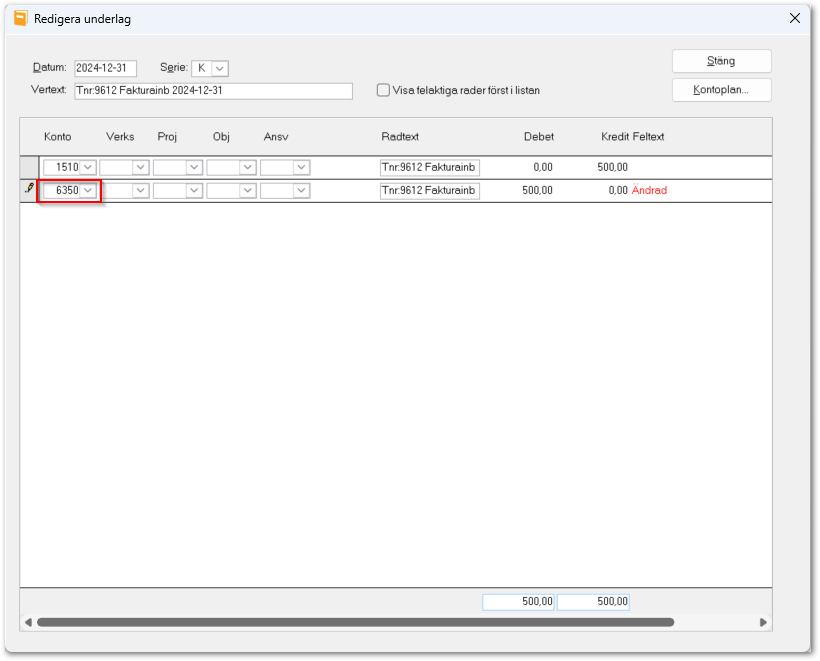Expand Ansv dropdown in the 1510 row
The image size is (820, 661).
click(x=301, y=167)
